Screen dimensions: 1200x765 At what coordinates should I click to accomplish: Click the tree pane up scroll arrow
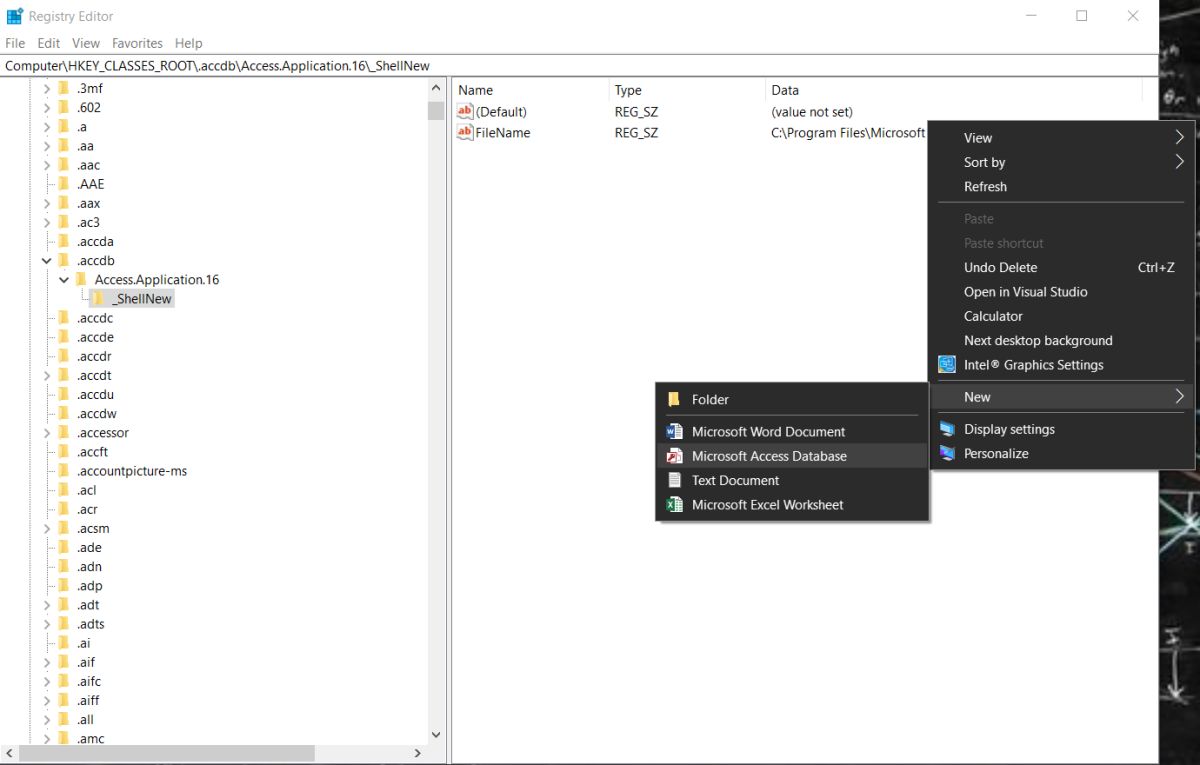pyautogui.click(x=436, y=89)
